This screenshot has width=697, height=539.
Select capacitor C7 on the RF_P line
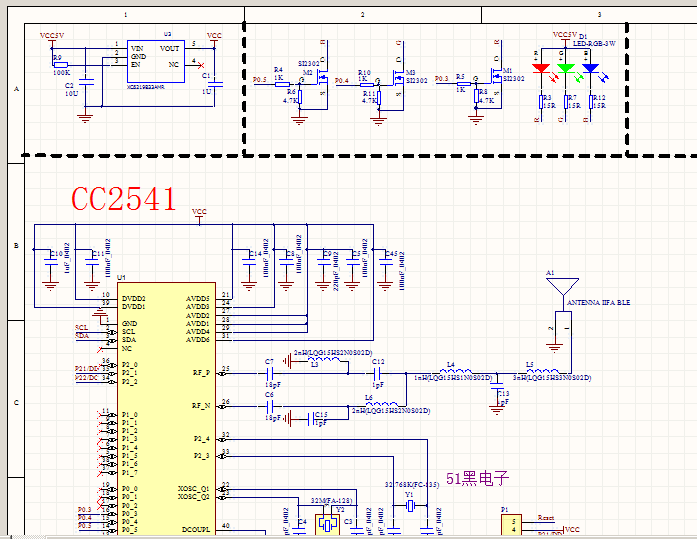click(269, 373)
